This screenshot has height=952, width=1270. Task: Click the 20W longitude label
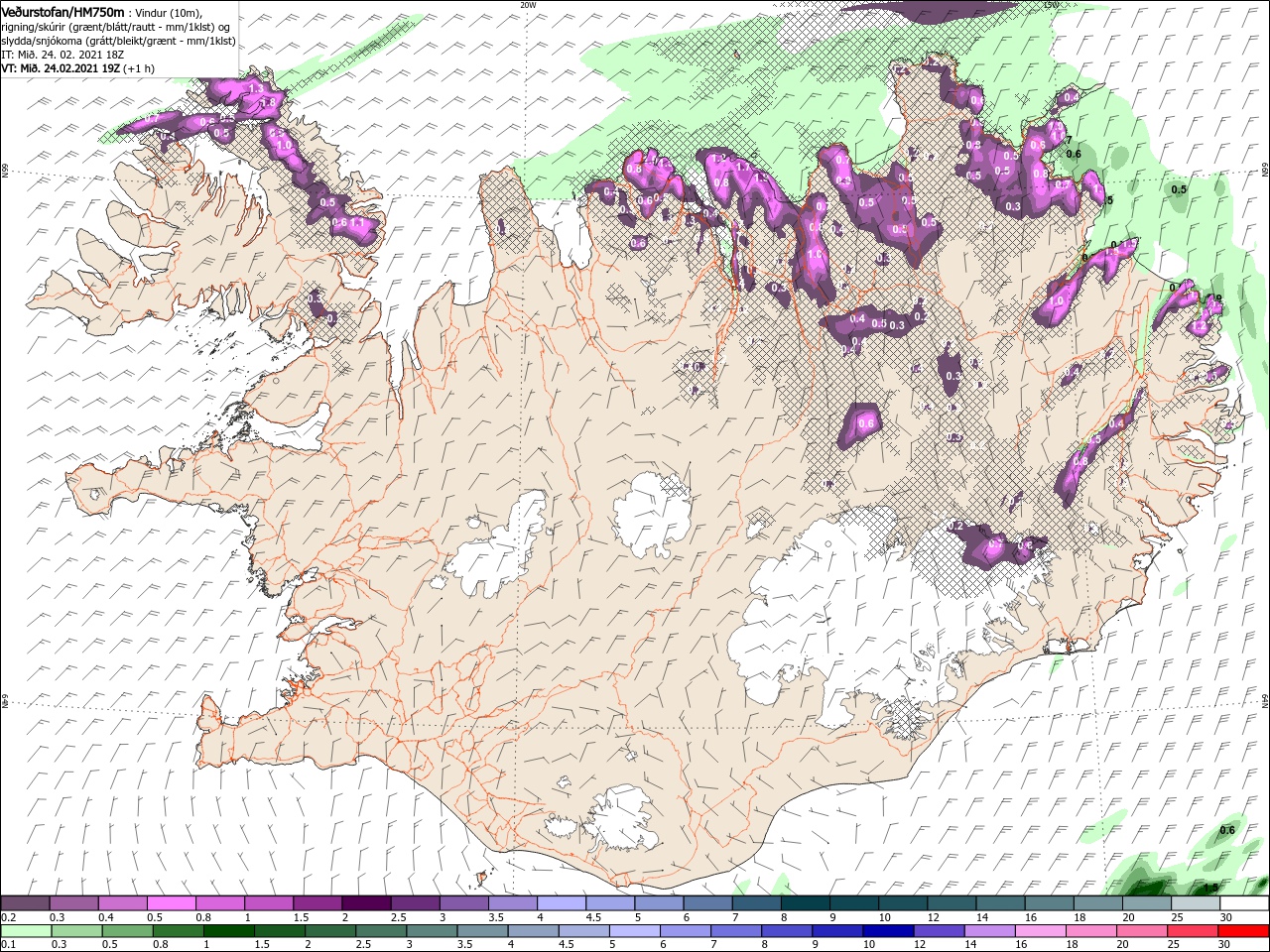528,5
